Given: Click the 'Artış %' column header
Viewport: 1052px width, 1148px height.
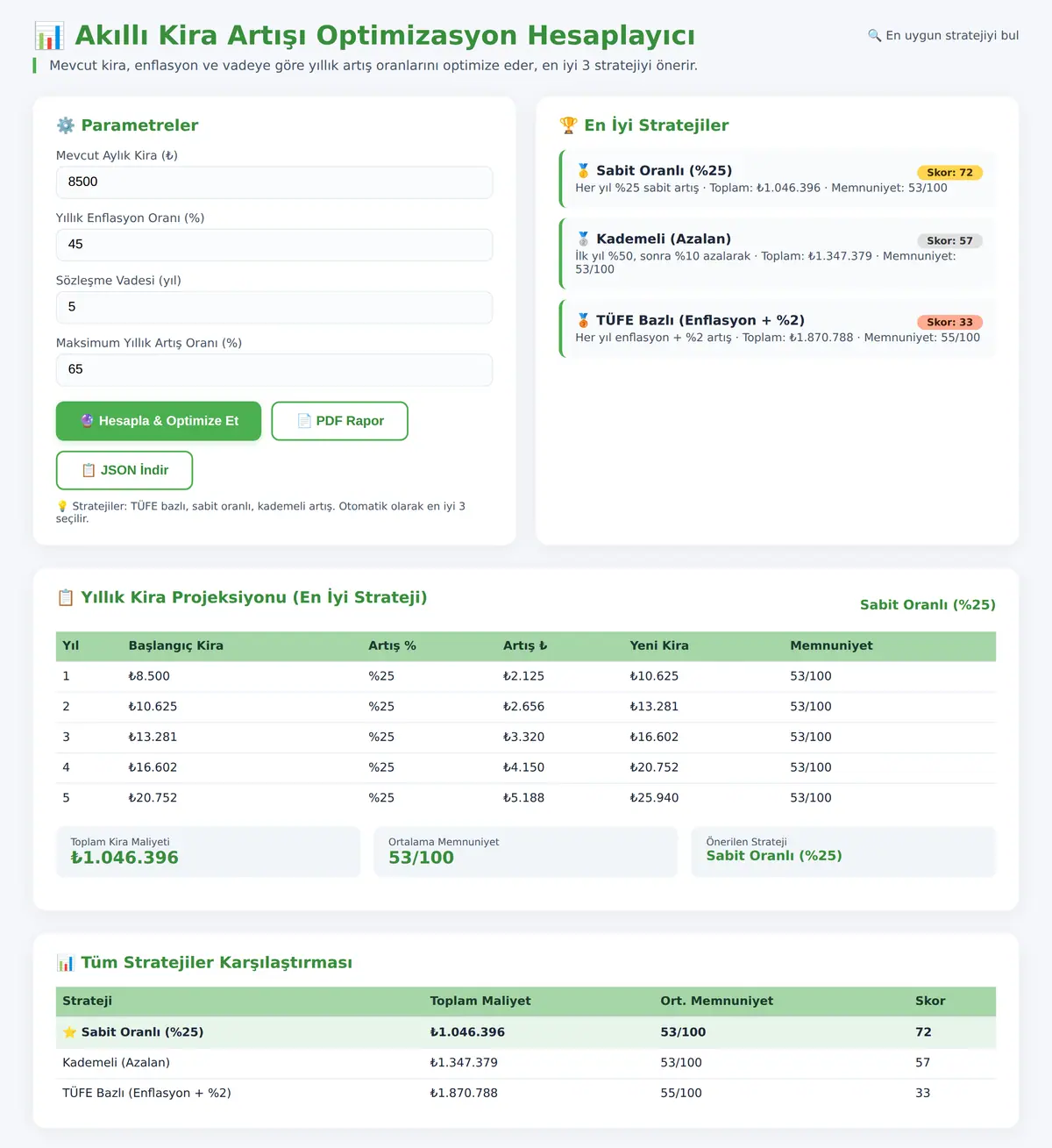Looking at the screenshot, I should click(x=392, y=645).
